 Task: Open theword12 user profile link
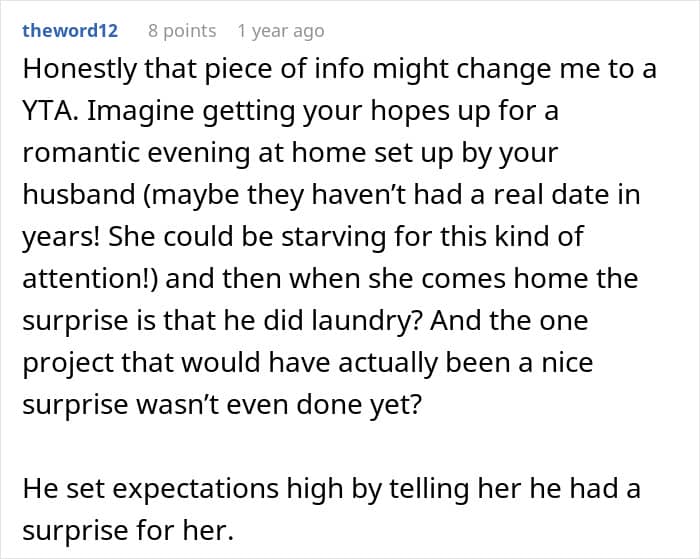click(x=70, y=31)
